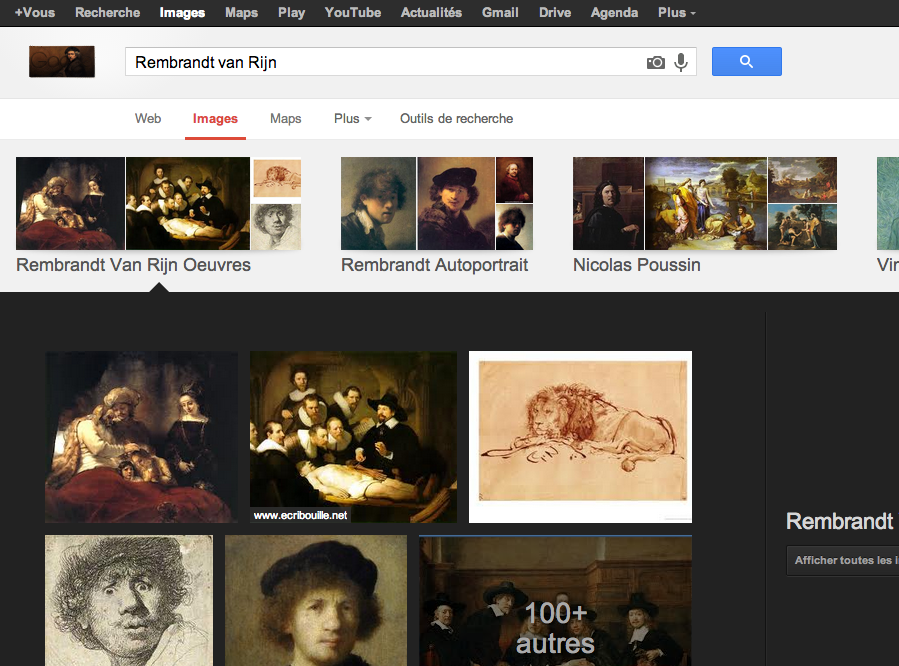Select red-bed painting thumbnail in Oeuvres strip
Screen dimensions: 899x666
click(x=71, y=203)
